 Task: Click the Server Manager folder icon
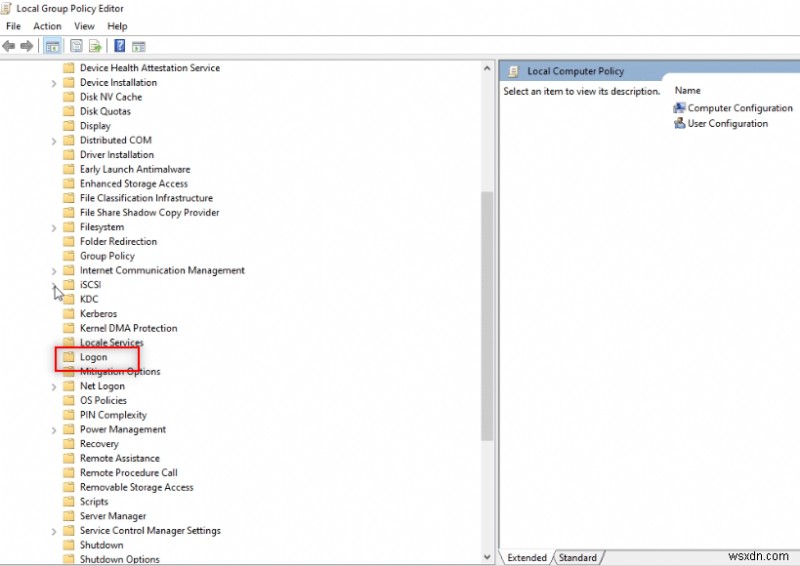68,516
